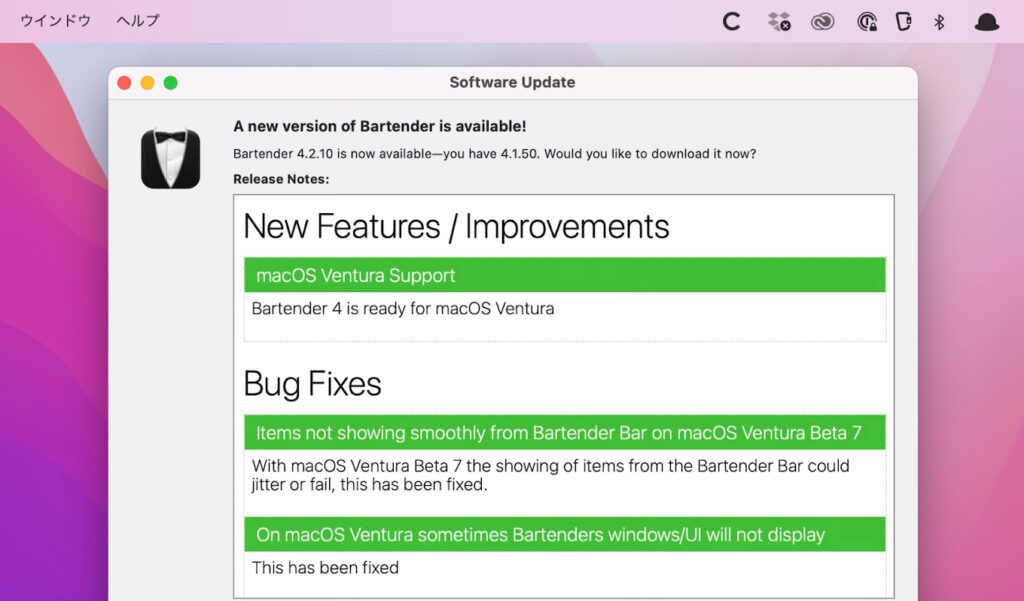Image resolution: width=1024 pixels, height=601 pixels.
Task: Click the 'windows/UI will not display' green header
Action: click(x=565, y=534)
